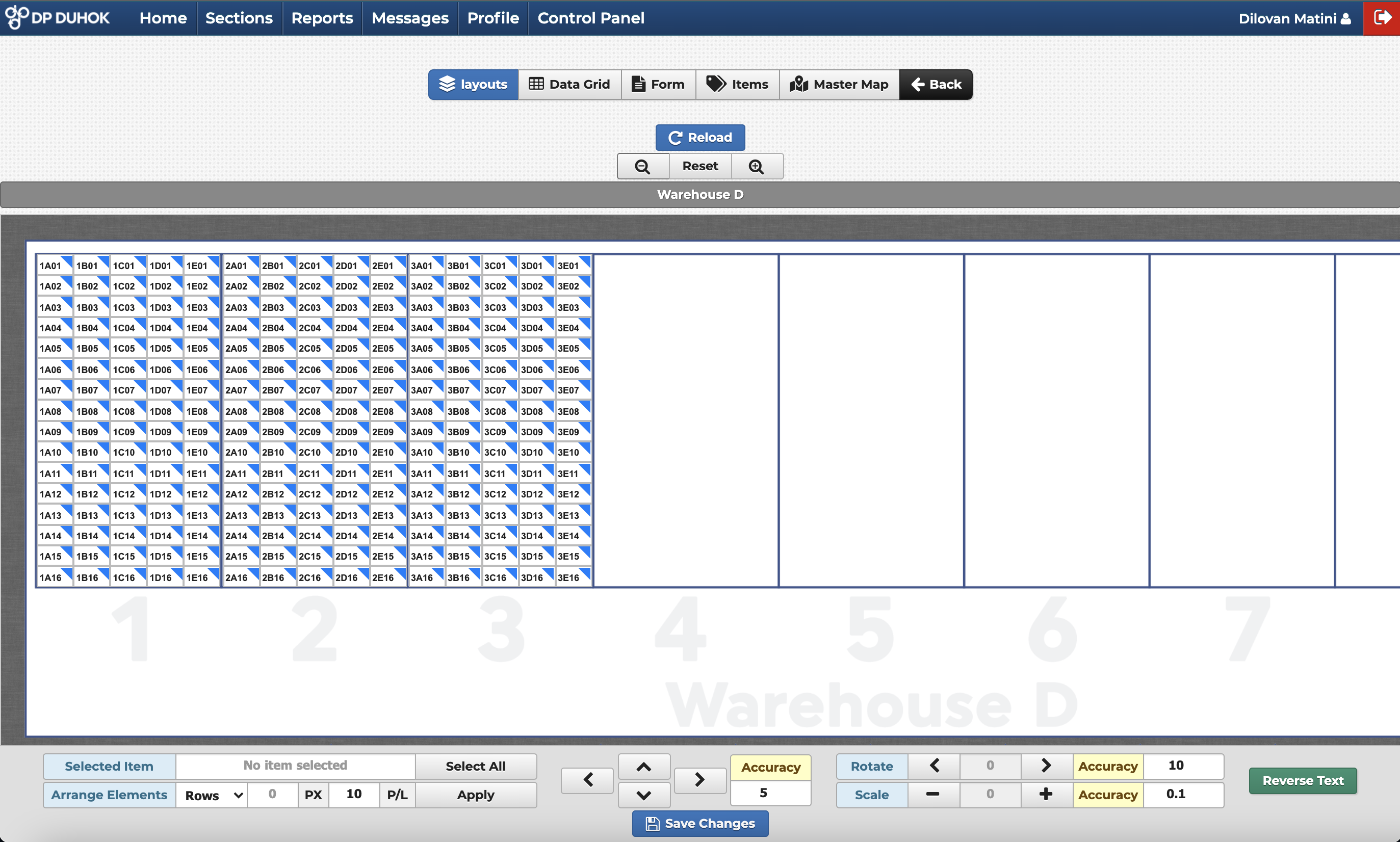Select shelf cell 2C05

[x=315, y=349]
